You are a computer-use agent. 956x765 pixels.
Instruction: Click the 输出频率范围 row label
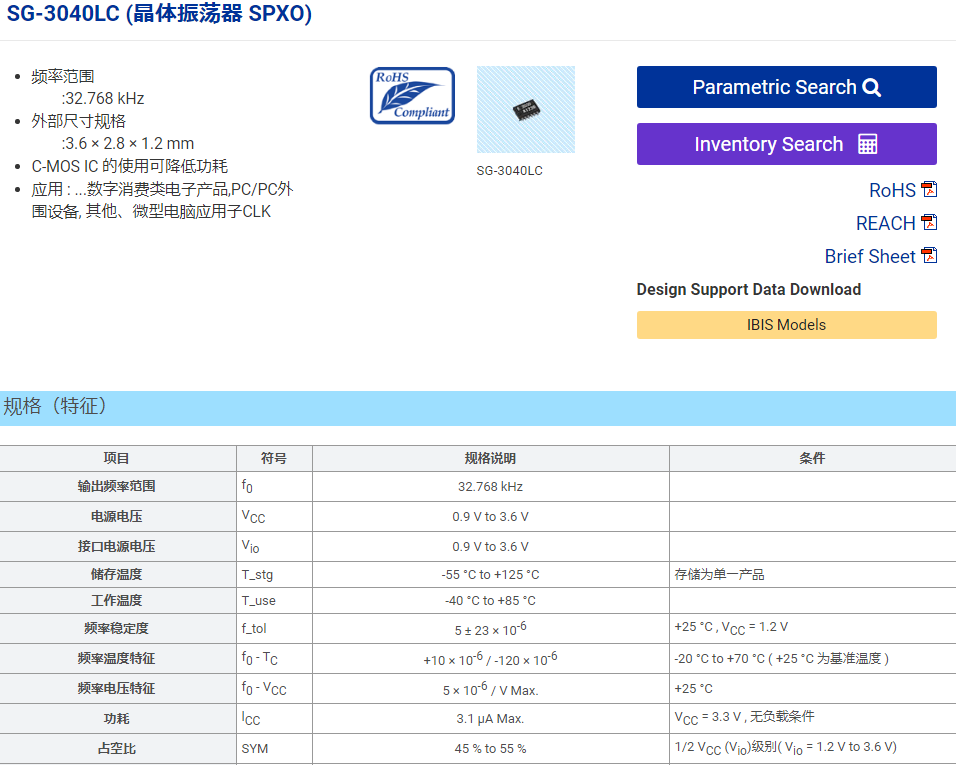(117, 486)
